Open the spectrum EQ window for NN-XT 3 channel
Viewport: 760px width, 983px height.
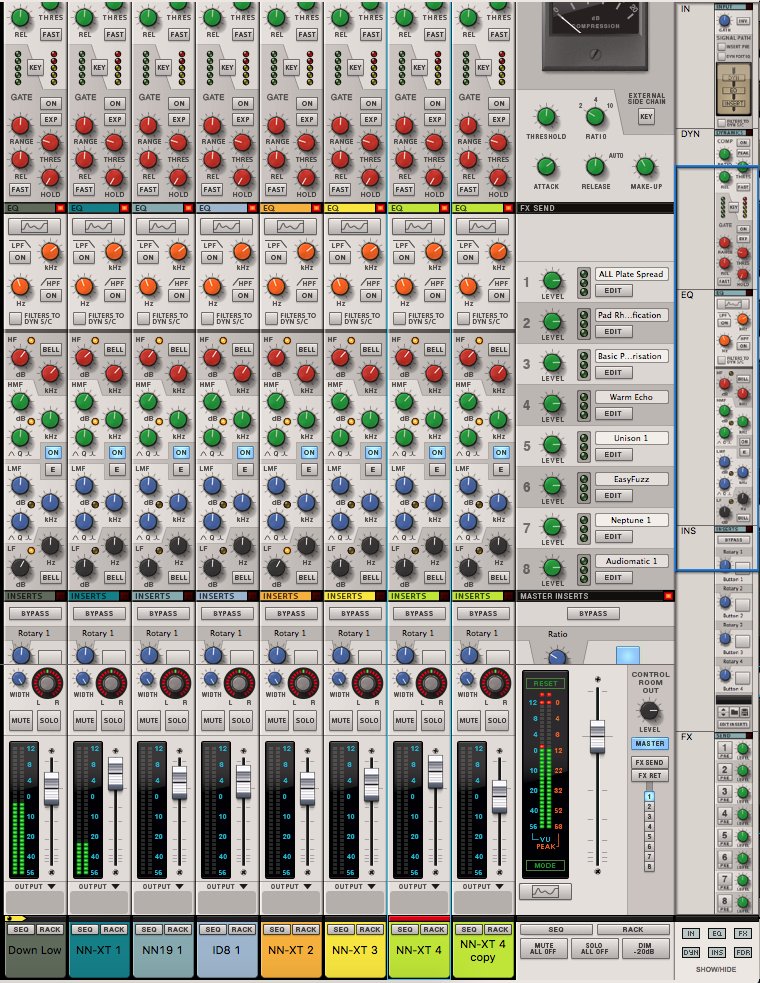tap(356, 226)
